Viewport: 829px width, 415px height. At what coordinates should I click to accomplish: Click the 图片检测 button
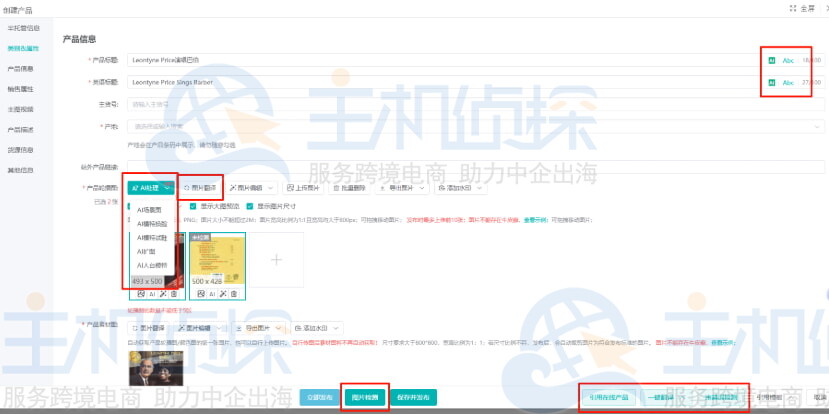(365, 397)
